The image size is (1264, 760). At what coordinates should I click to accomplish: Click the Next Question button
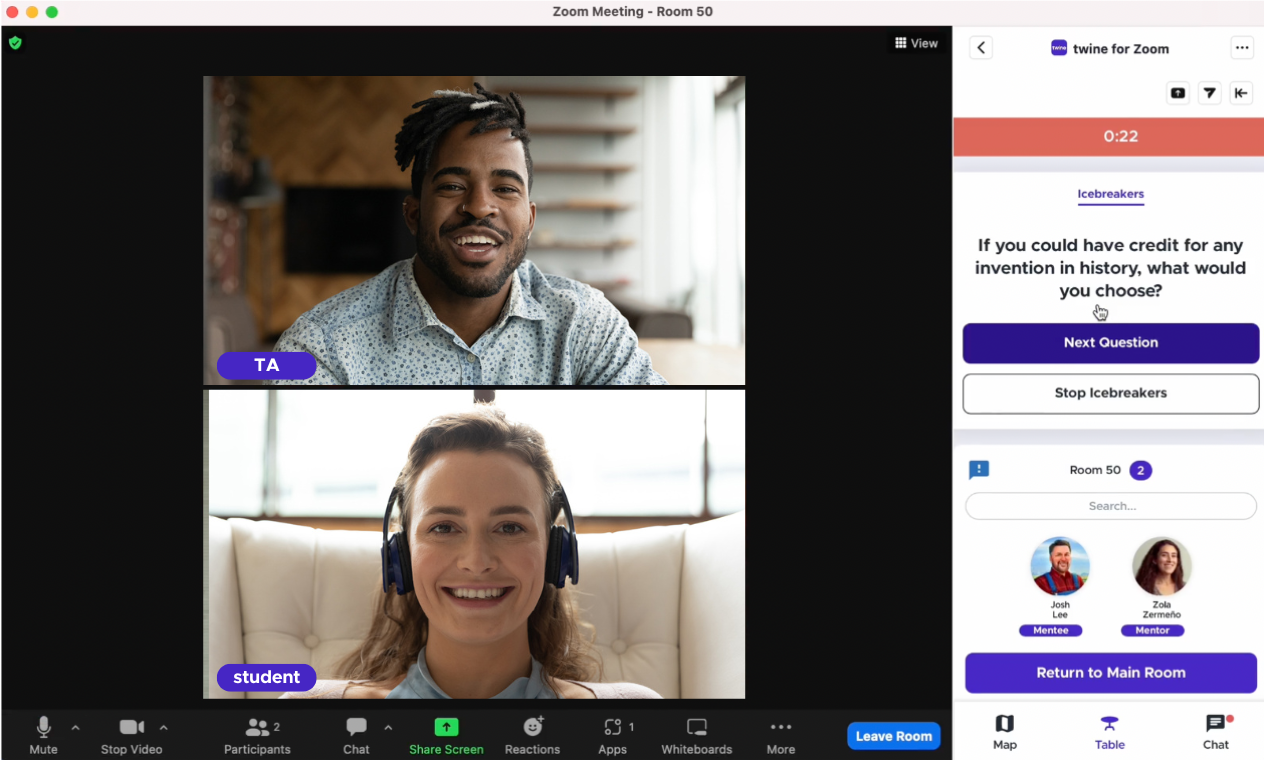click(x=1111, y=343)
